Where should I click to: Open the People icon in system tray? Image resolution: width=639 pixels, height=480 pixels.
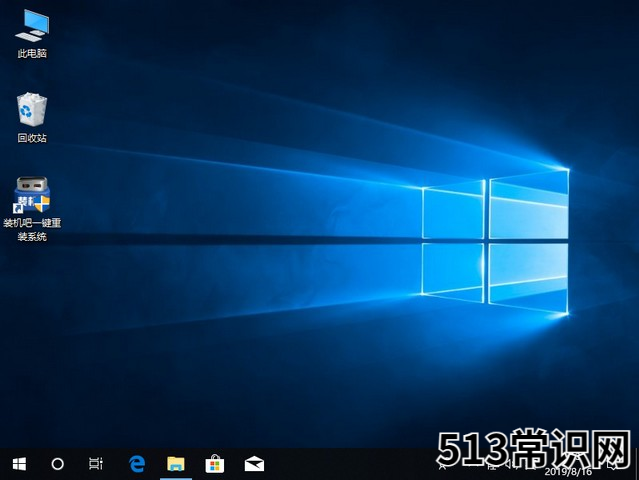click(443, 465)
